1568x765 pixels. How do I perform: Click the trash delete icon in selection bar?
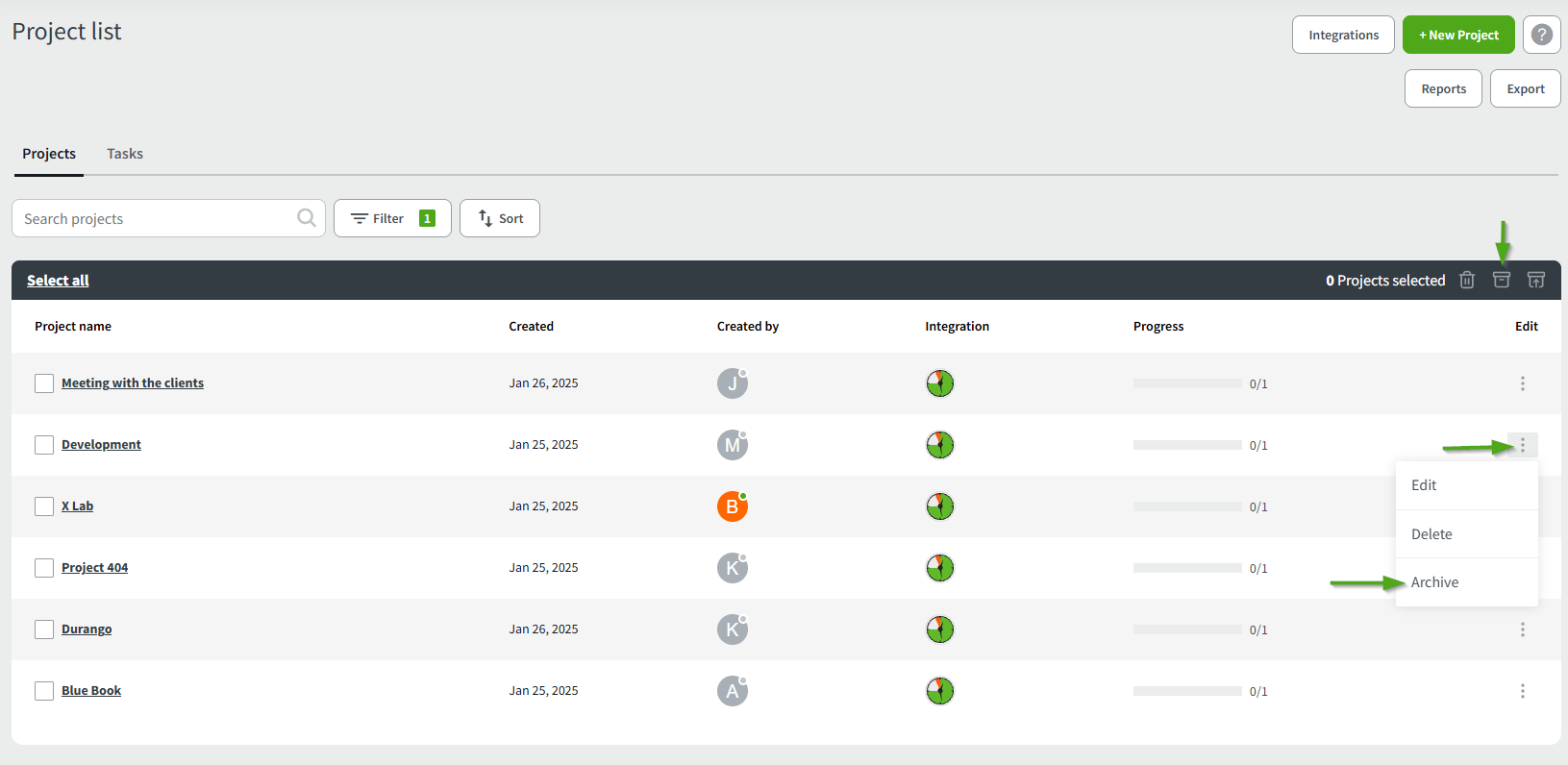coord(1466,280)
